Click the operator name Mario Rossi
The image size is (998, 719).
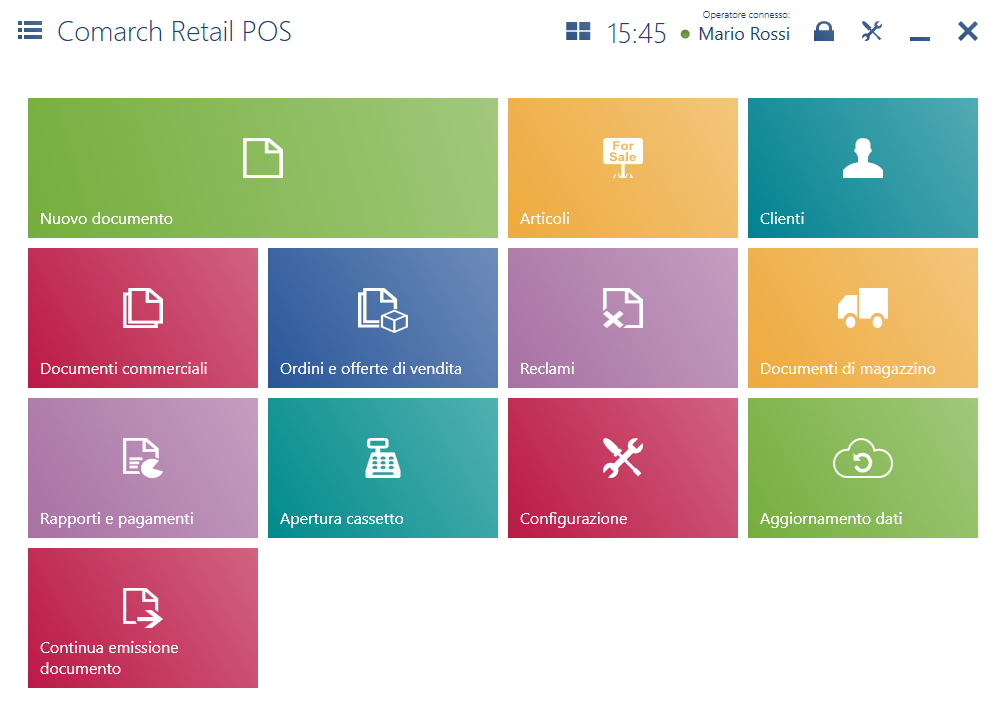click(744, 34)
